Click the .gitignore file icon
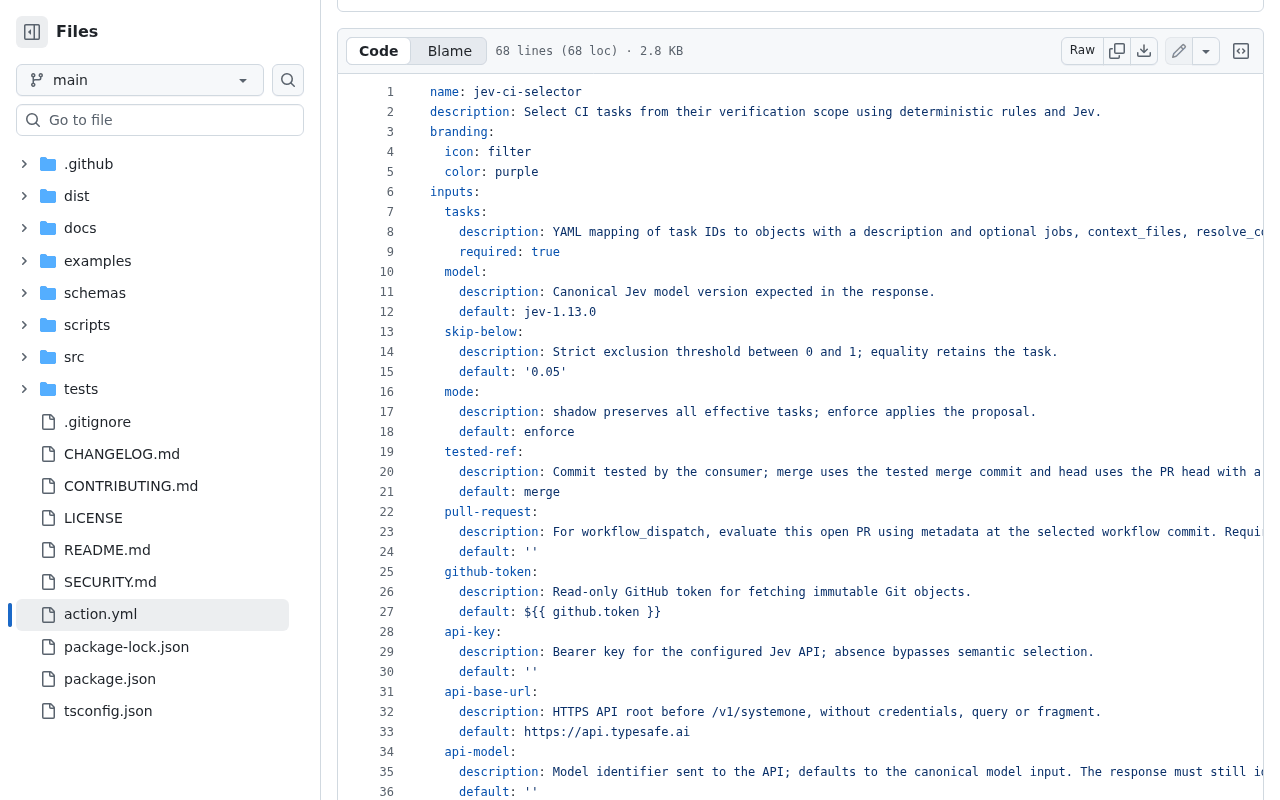The image size is (1280, 800). tap(48, 422)
